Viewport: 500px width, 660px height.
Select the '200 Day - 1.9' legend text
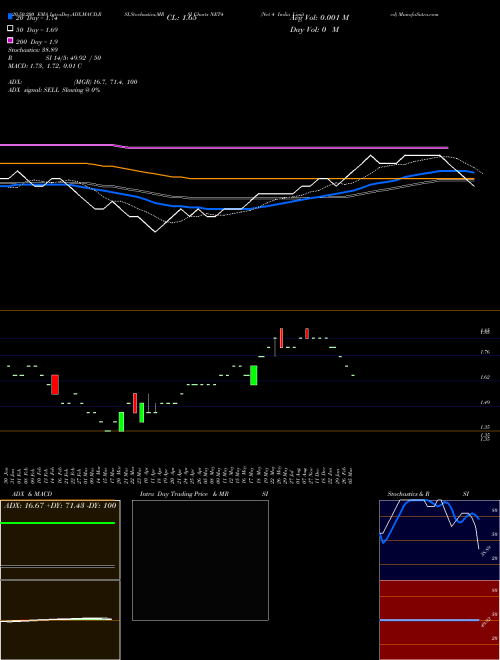click(x=37, y=42)
